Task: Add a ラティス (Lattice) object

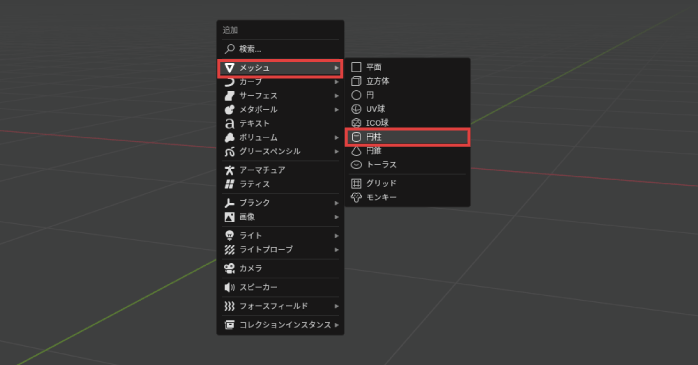Action: point(280,184)
